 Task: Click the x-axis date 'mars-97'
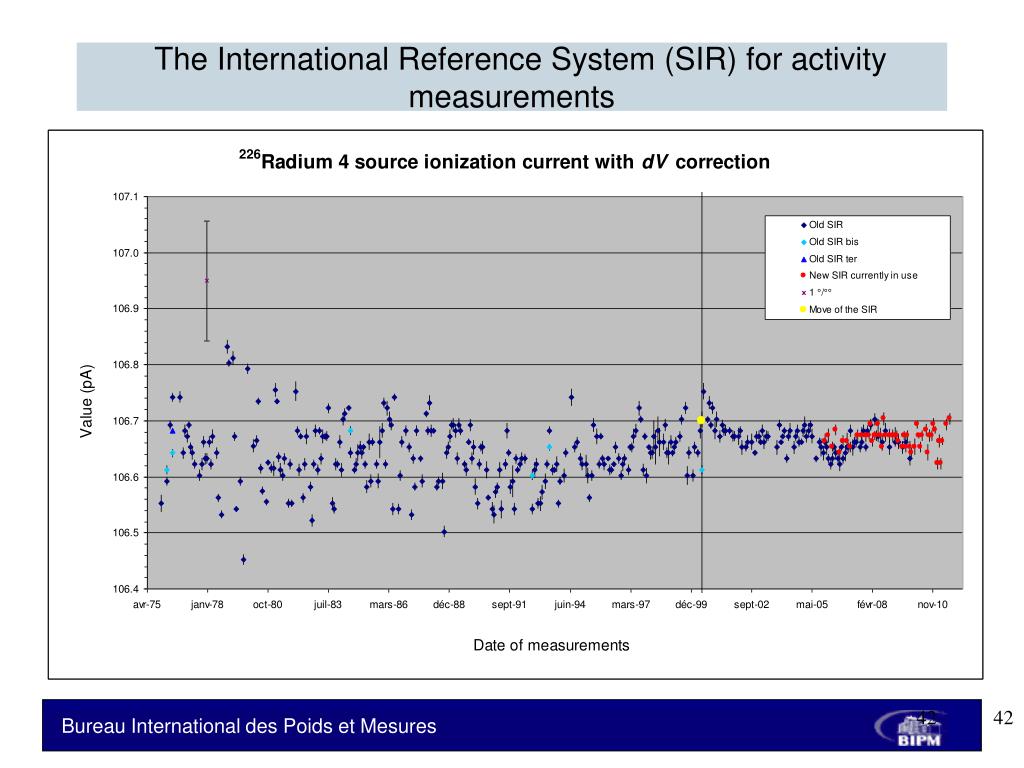click(631, 605)
